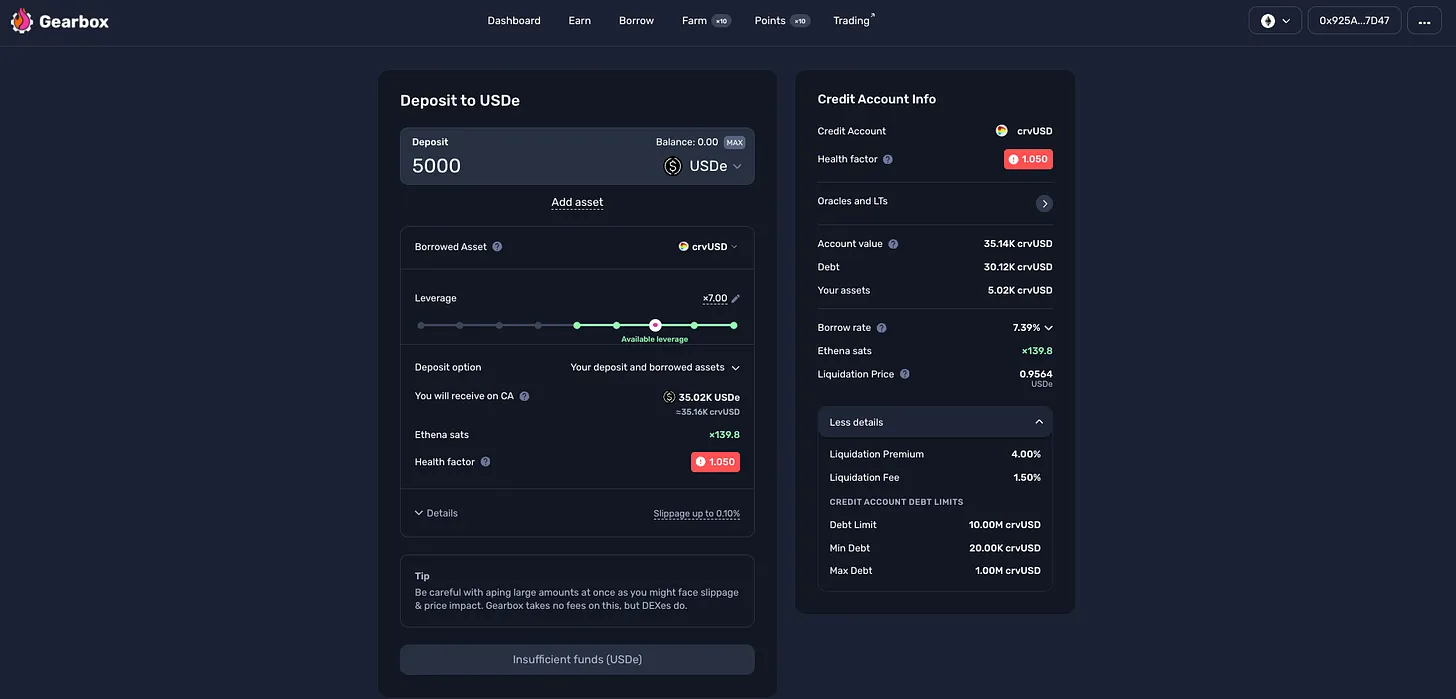Show help for Account value
1456x699 pixels.
(893, 244)
